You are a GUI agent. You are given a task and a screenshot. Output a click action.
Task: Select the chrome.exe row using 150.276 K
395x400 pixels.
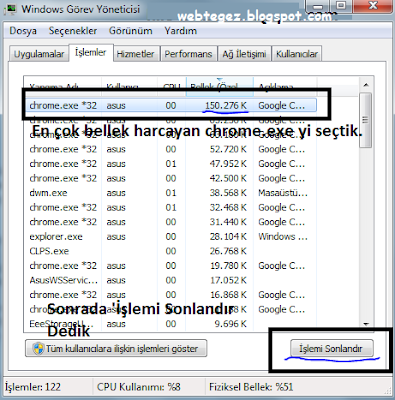171,106
